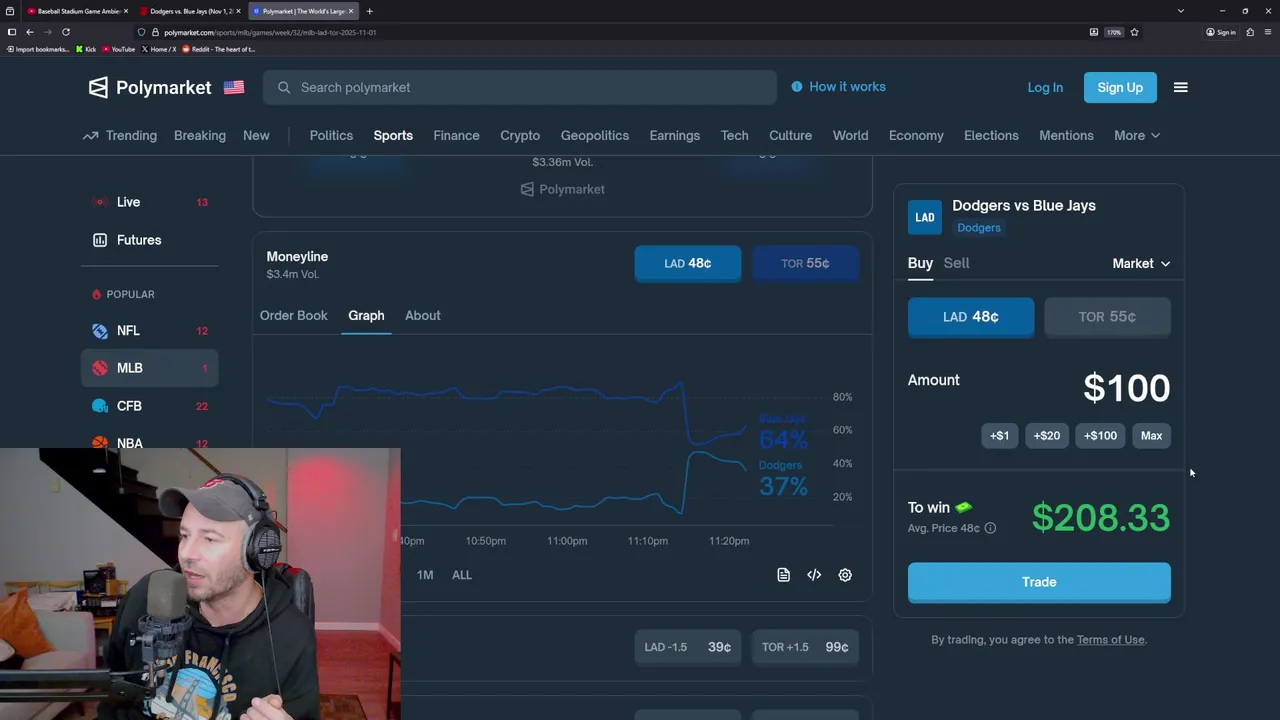Viewport: 1280px width, 720px height.
Task: Open the browser's list all tabs chevron
Action: (x=1181, y=11)
